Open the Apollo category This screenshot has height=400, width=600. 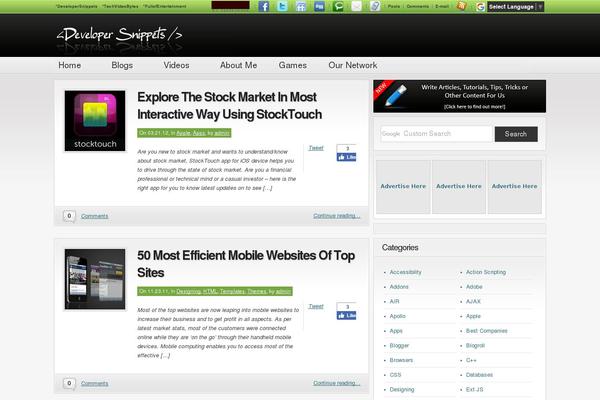pos(398,316)
